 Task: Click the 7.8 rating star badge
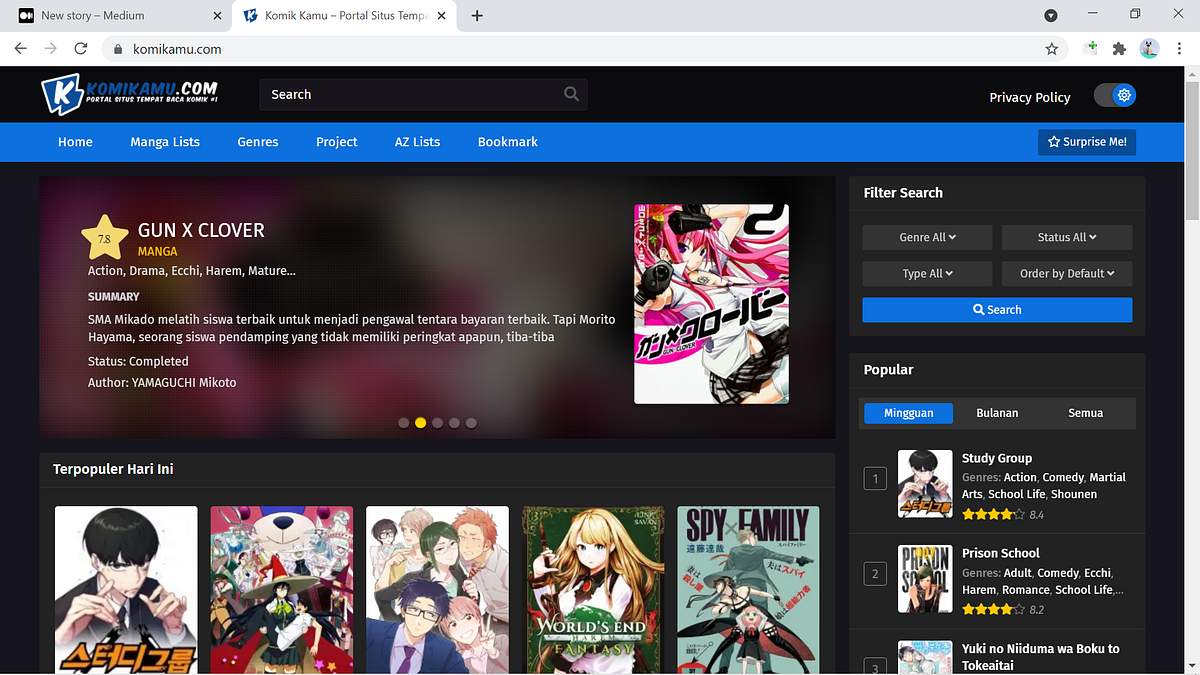tap(105, 238)
